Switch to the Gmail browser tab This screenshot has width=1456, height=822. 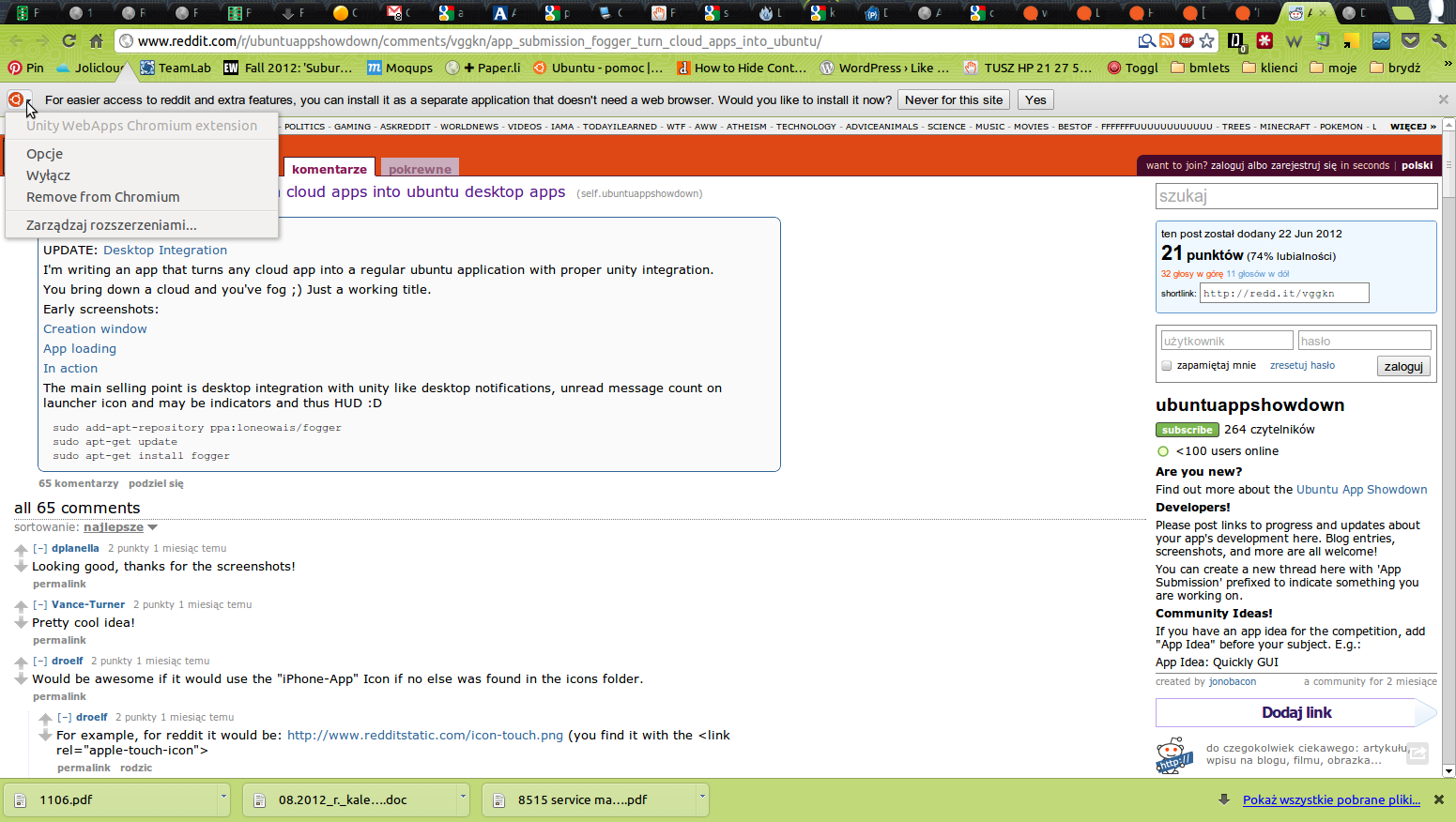pyautogui.click(x=399, y=13)
